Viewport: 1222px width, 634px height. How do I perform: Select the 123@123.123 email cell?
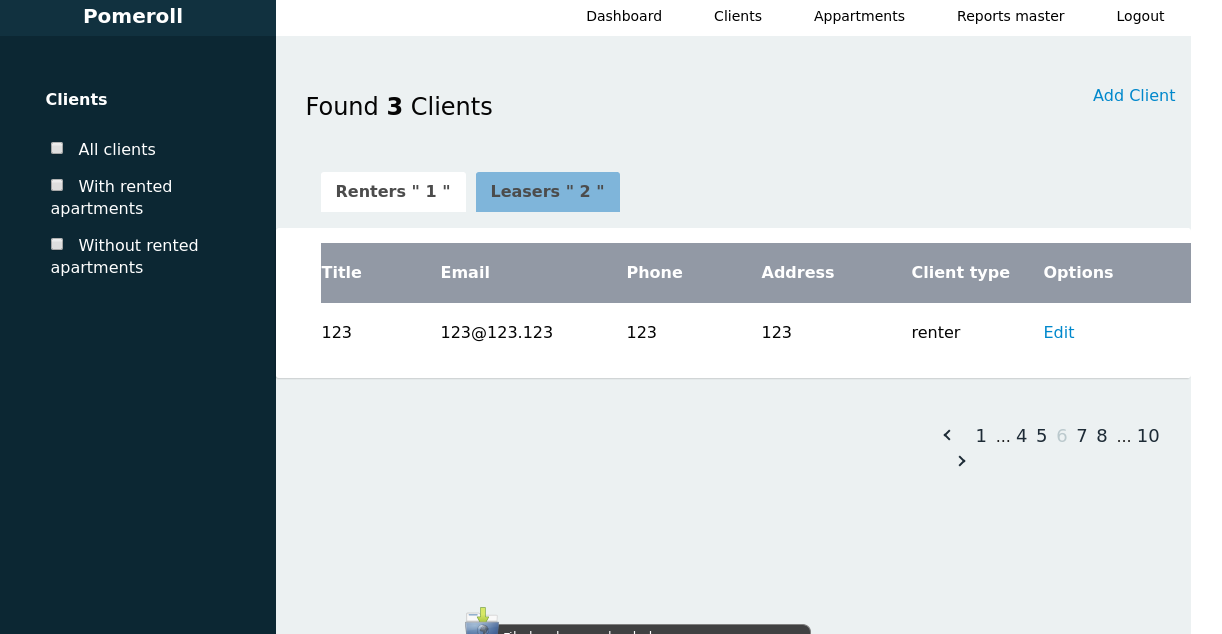497,333
